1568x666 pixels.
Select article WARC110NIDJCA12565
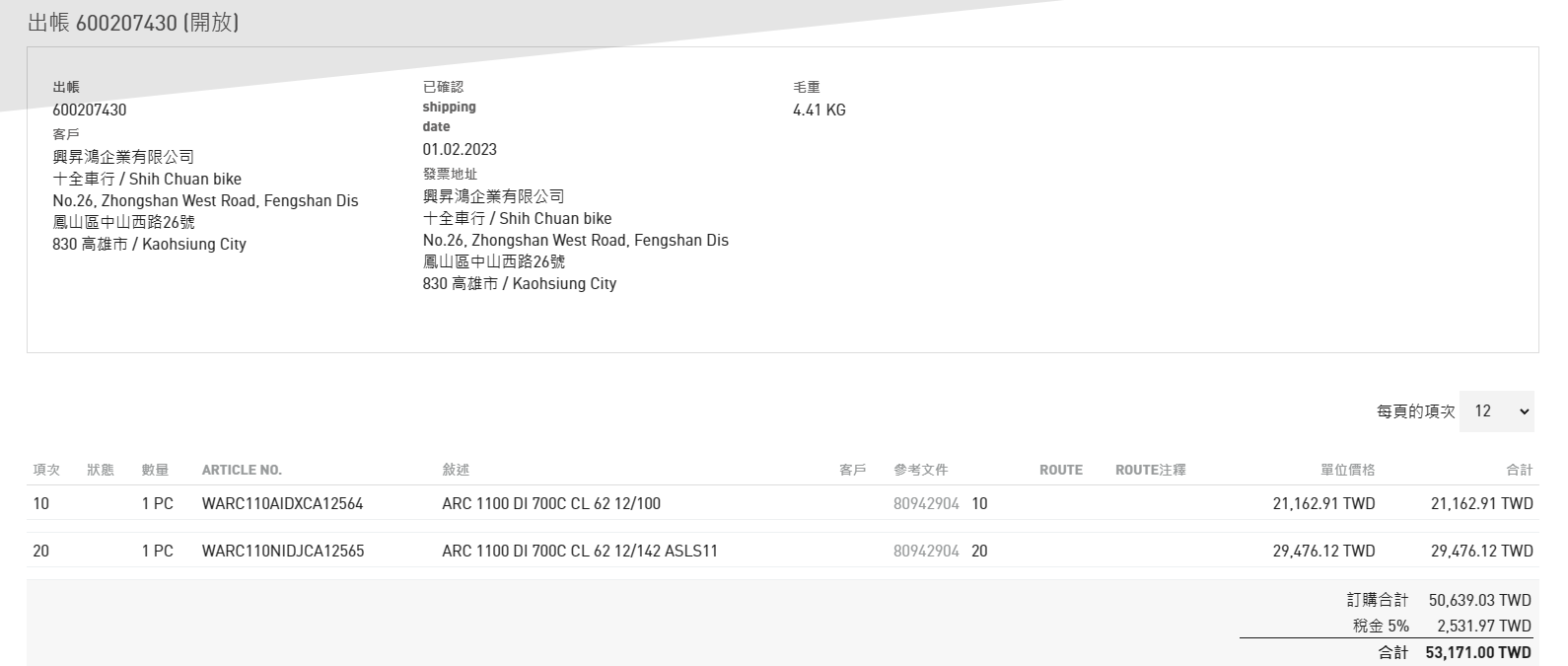point(282,551)
